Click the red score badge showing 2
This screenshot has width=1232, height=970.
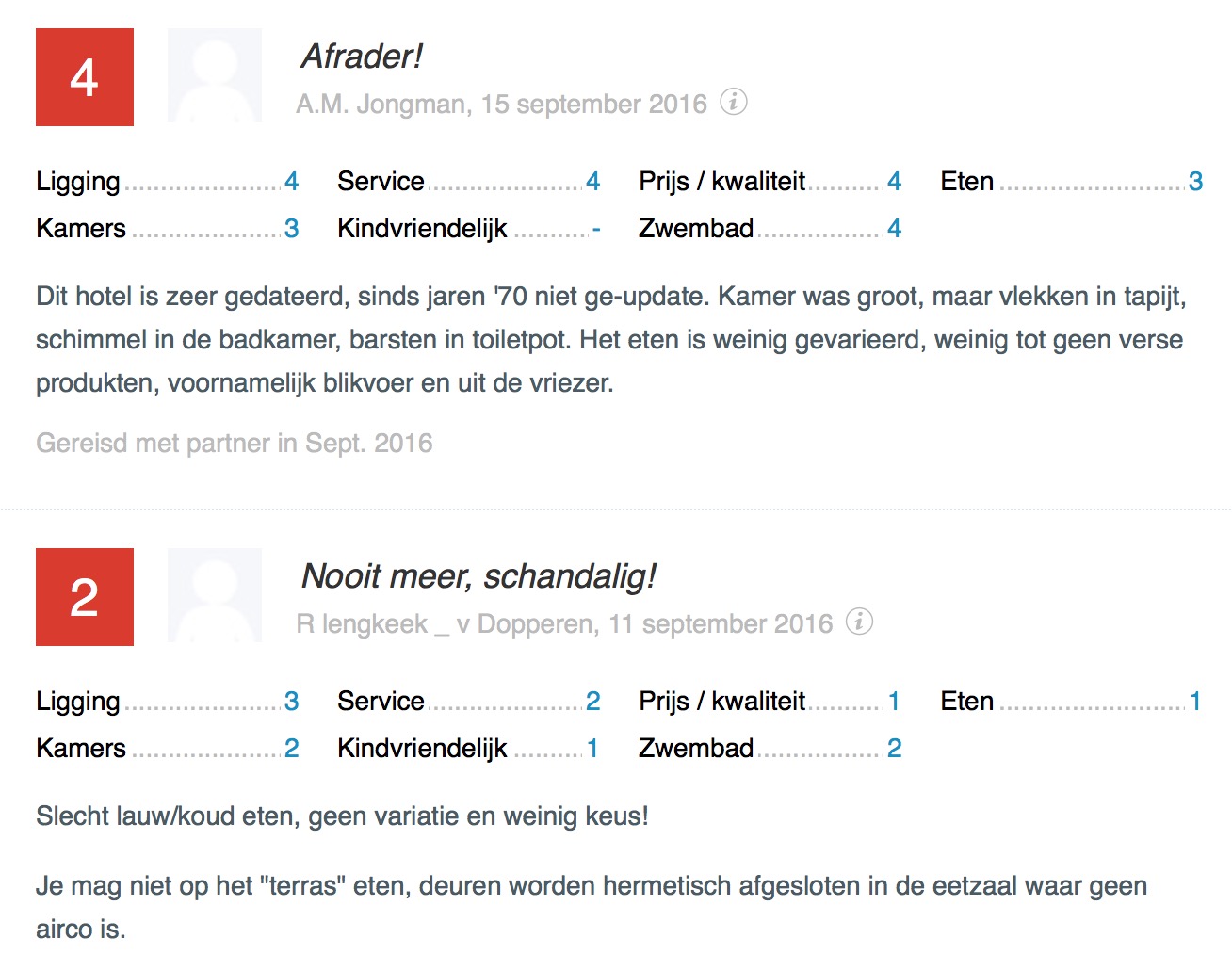[x=85, y=597]
